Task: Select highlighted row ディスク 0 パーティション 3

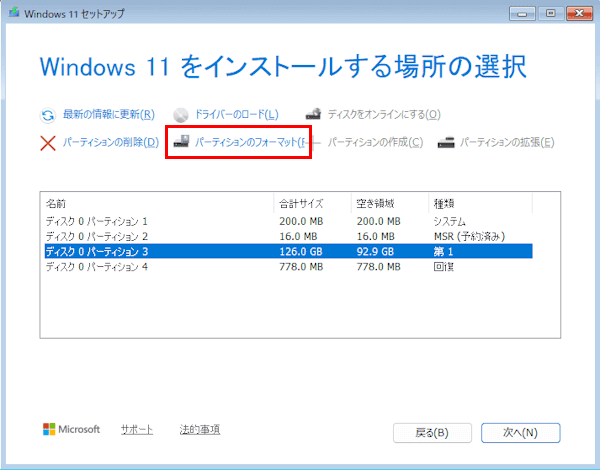Action: (x=289, y=251)
